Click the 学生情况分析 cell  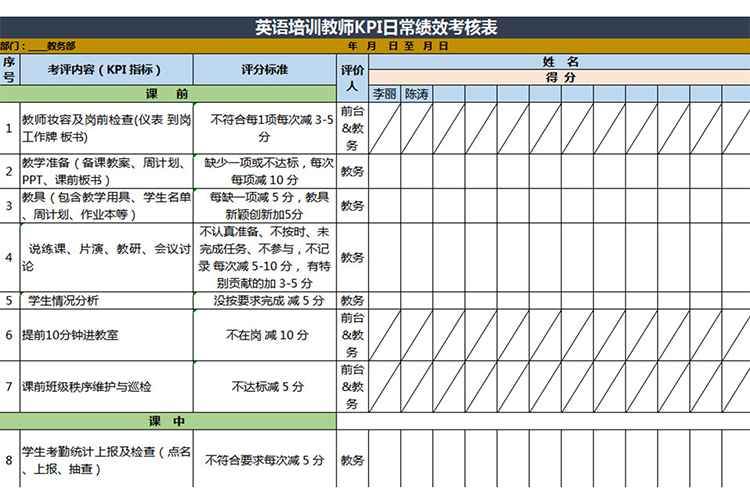coord(105,300)
